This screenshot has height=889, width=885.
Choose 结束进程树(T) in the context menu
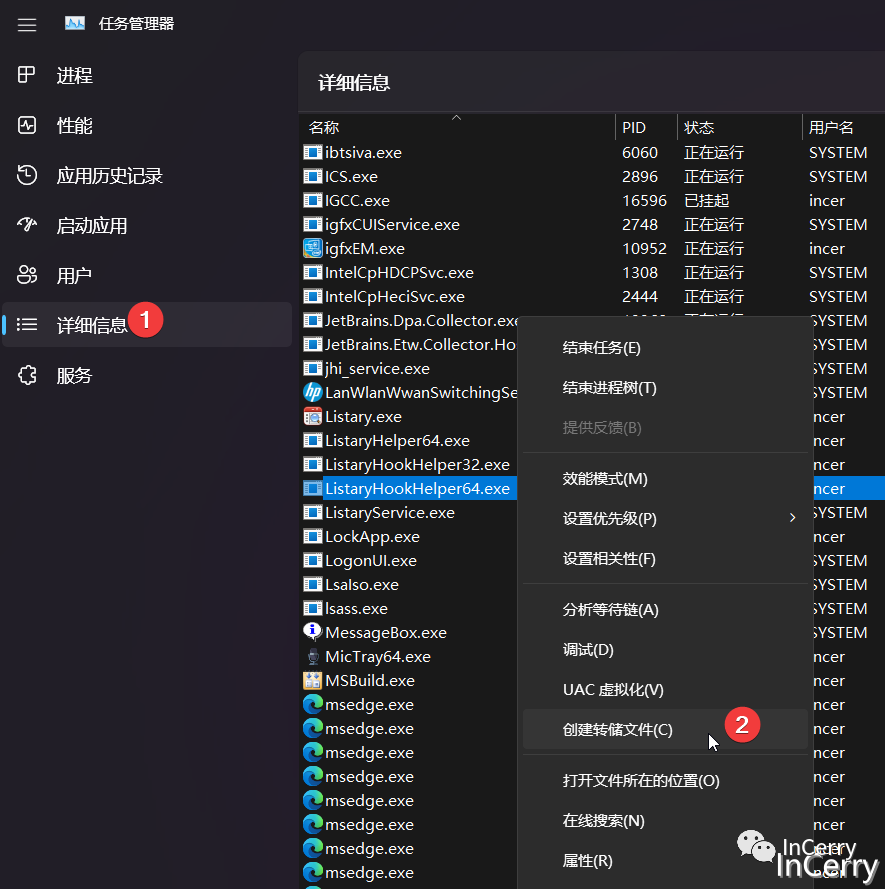click(x=664, y=388)
